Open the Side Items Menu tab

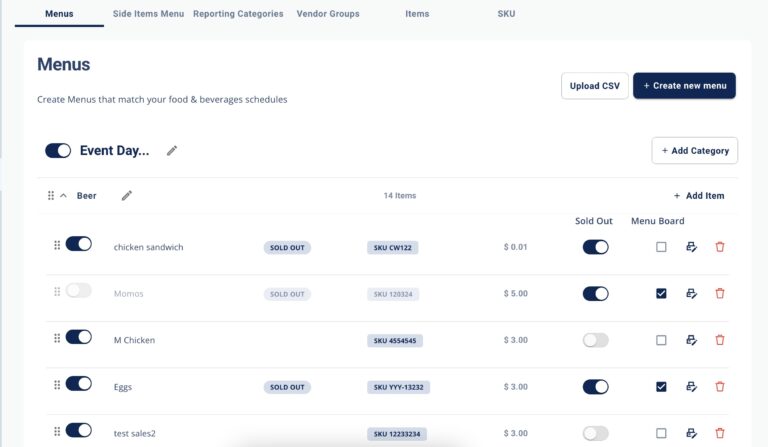coord(148,14)
